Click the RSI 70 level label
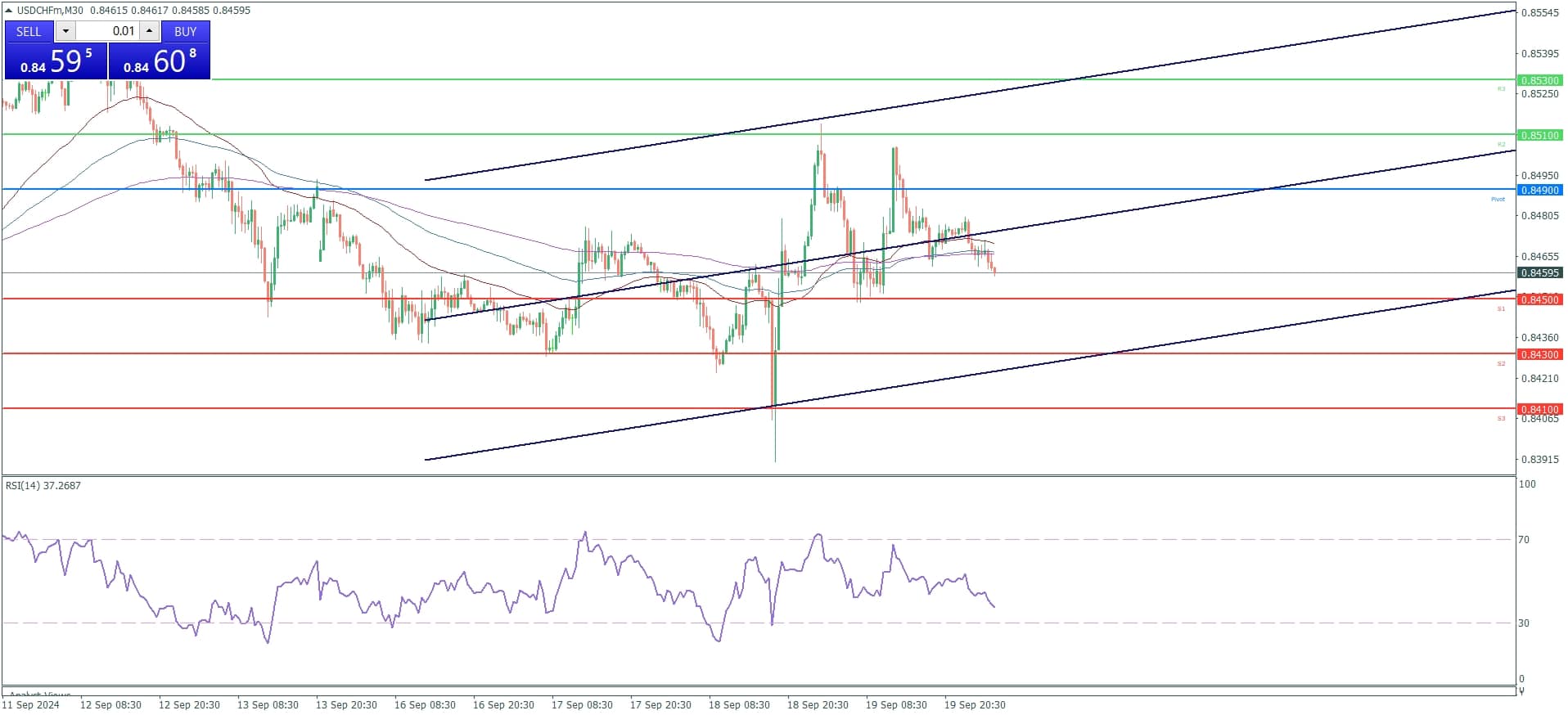Screen dimensions: 1568x715 (1524, 539)
